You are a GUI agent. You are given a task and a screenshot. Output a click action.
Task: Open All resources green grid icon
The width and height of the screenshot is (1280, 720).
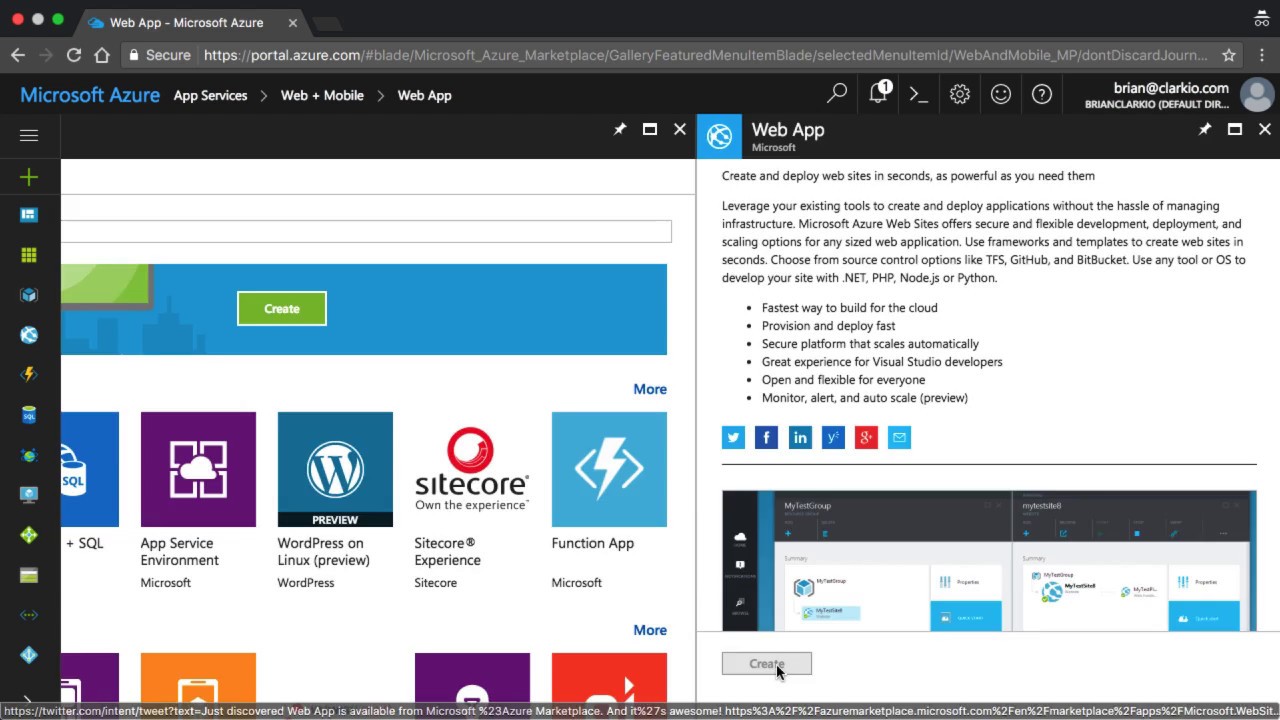point(29,255)
